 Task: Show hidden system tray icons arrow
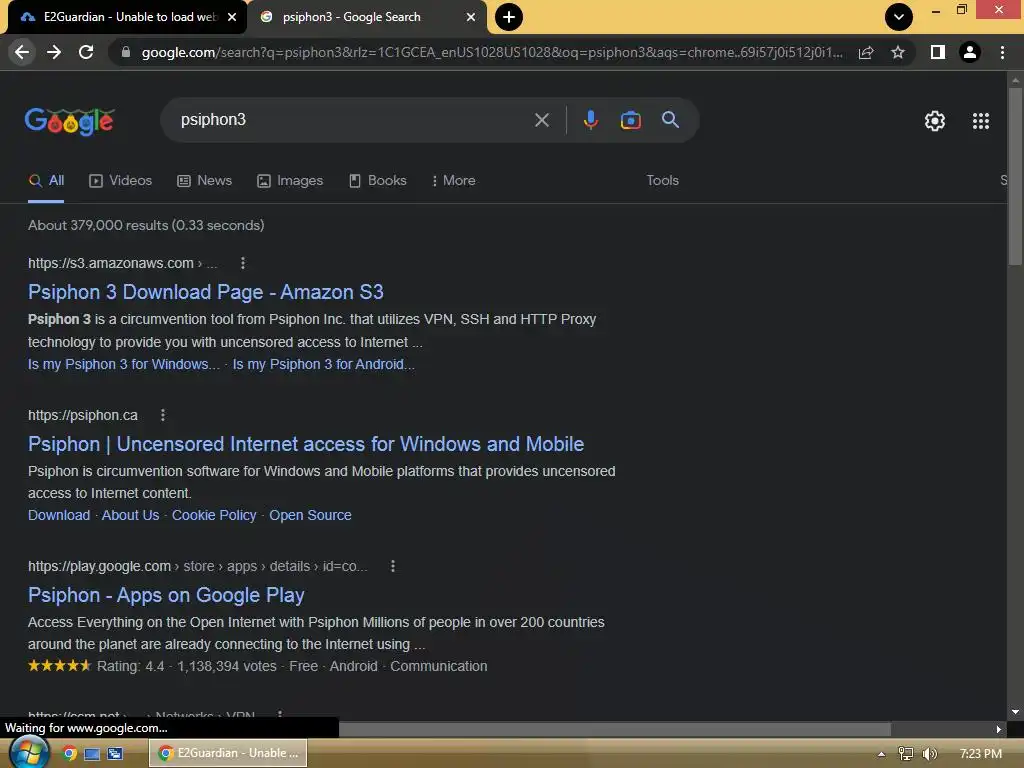point(881,754)
